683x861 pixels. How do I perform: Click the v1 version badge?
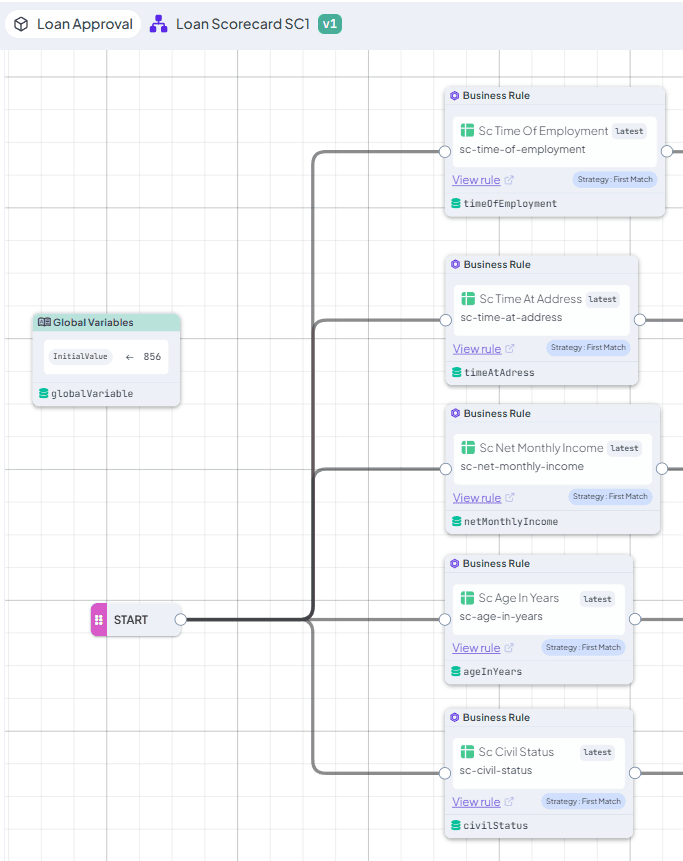point(330,24)
